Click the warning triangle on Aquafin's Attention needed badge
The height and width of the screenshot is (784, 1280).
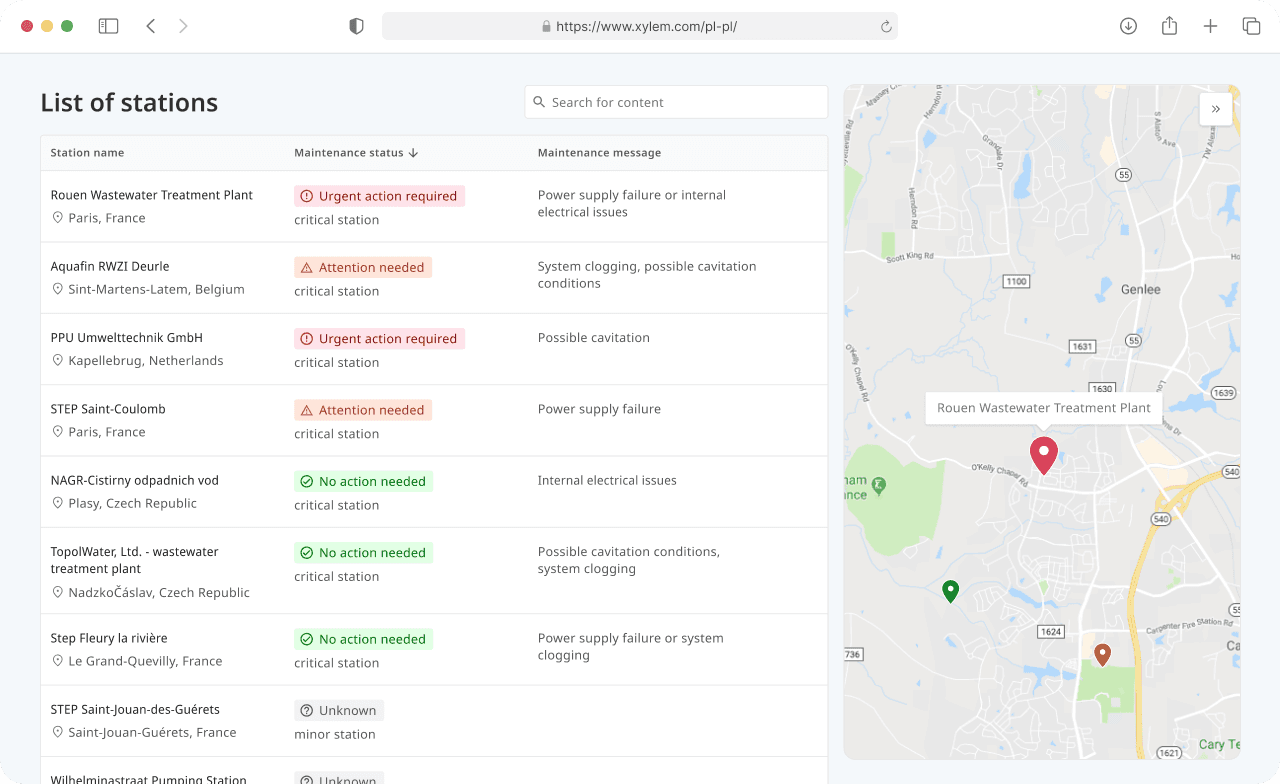tap(305, 267)
